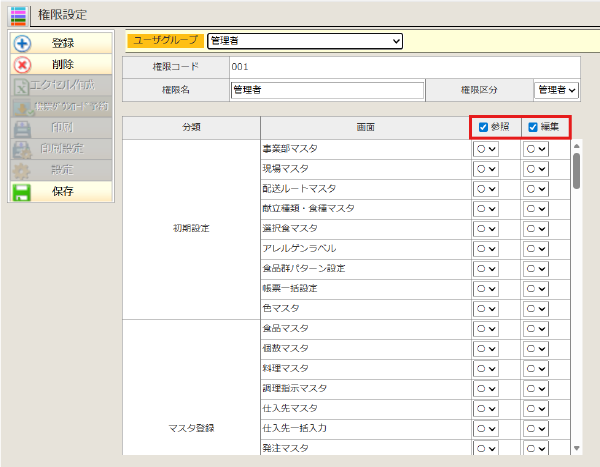Click the 印刷設定 print settings icon

[x=22, y=149]
